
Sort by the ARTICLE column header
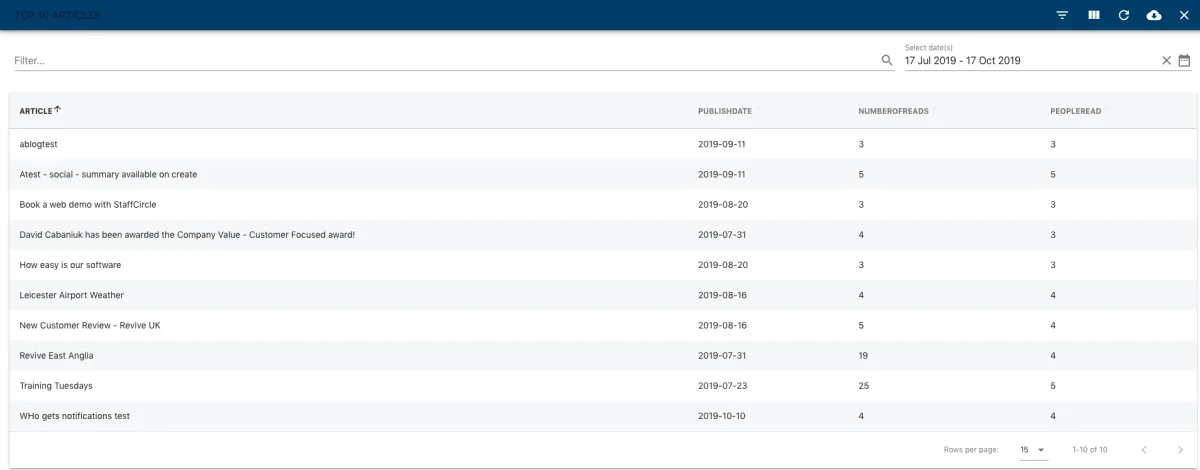point(36,111)
